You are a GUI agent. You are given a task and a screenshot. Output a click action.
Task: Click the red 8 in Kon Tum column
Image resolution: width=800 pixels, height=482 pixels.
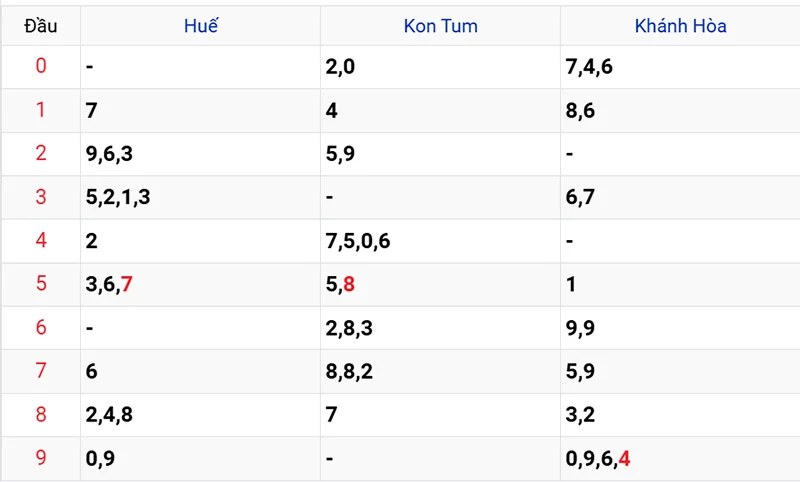(348, 285)
